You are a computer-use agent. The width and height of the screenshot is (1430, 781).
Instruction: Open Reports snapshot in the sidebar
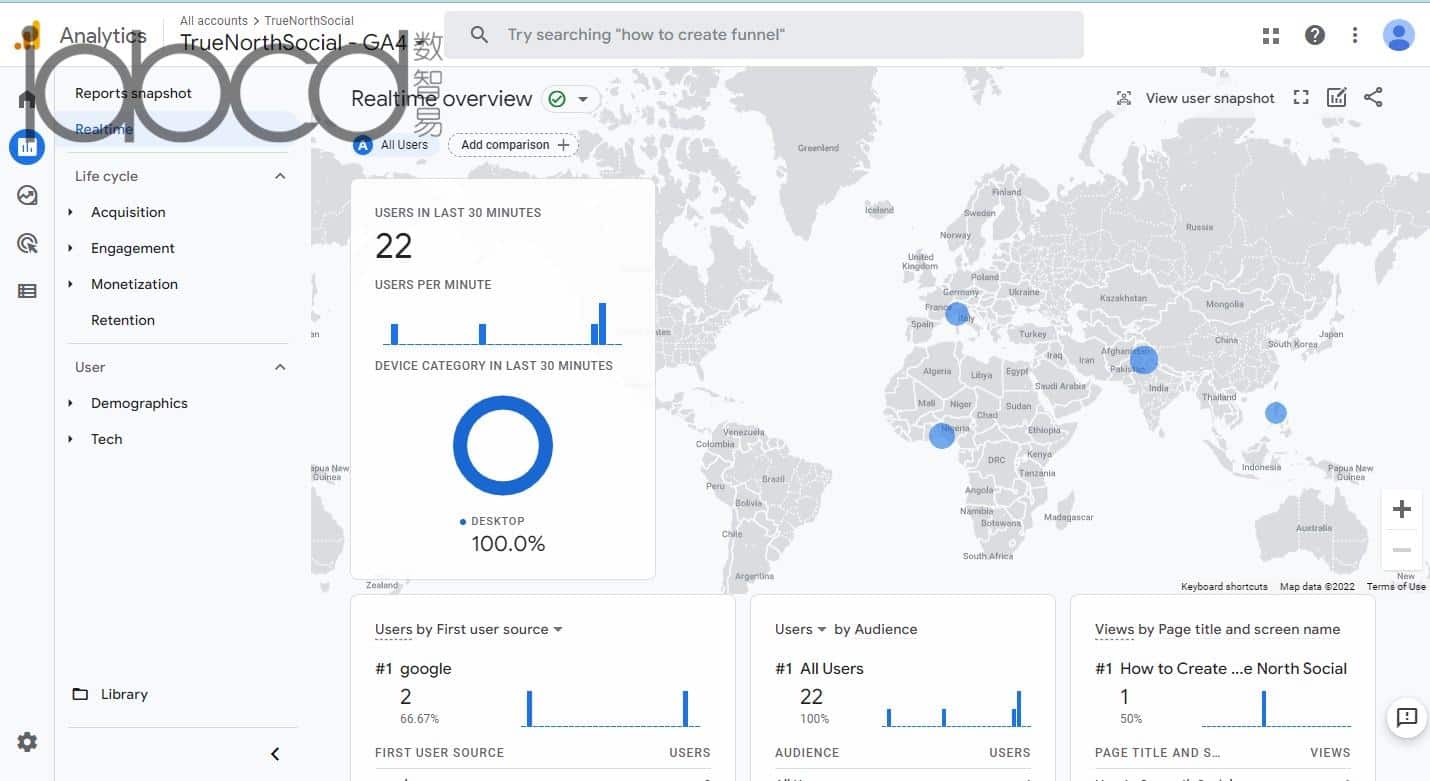133,93
